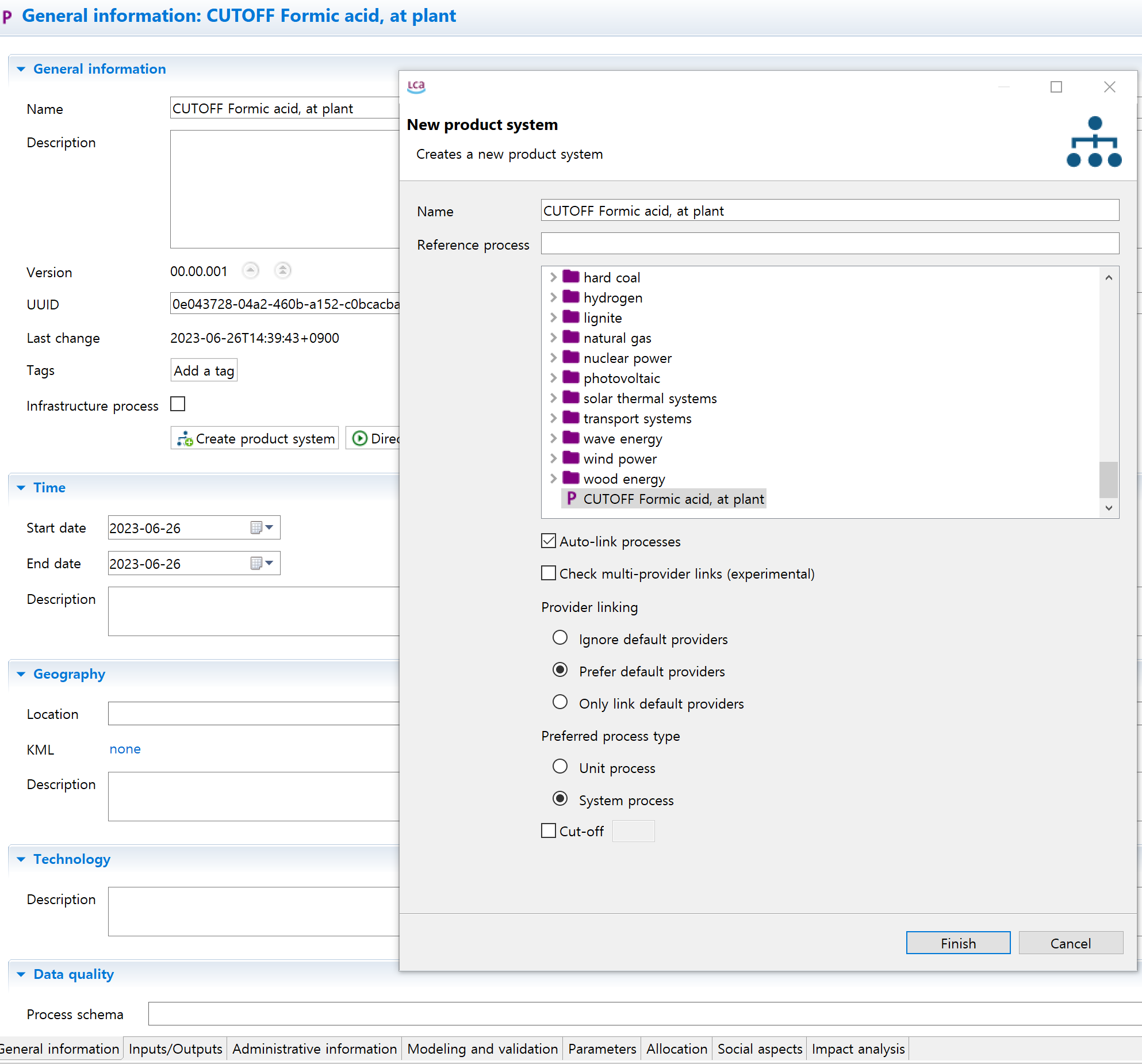Screen dimensions: 1142x1064
Task: Choose Only link default providers option
Action: click(559, 702)
